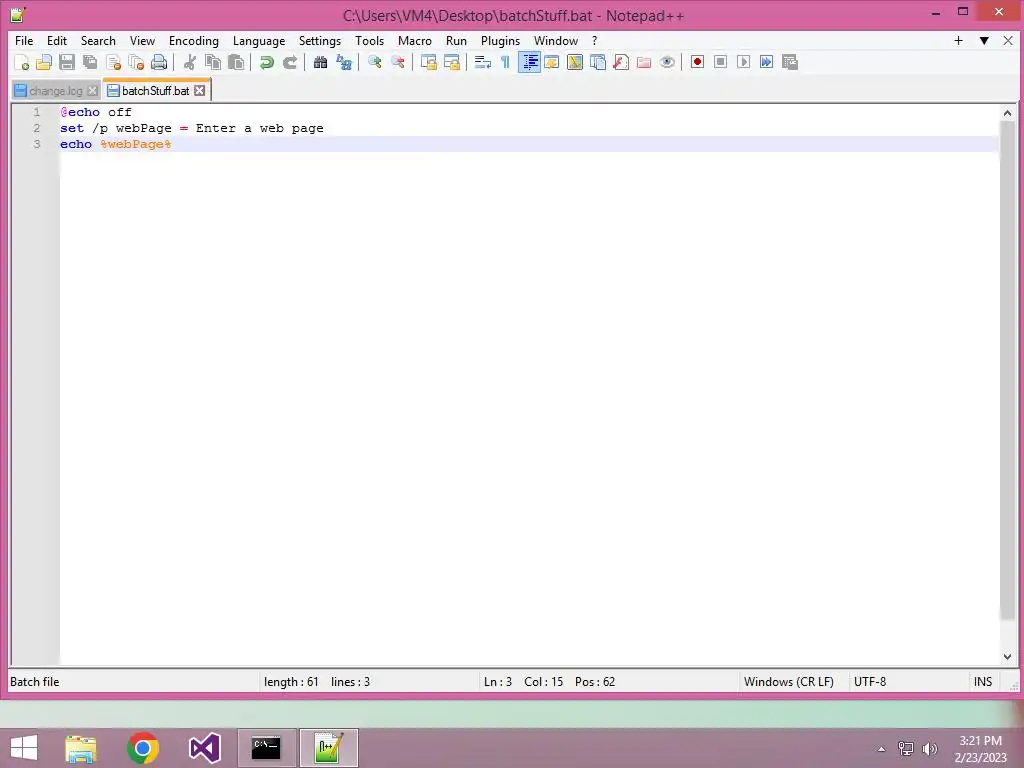Open the Settings menu
This screenshot has width=1024, height=768.
coord(319,40)
